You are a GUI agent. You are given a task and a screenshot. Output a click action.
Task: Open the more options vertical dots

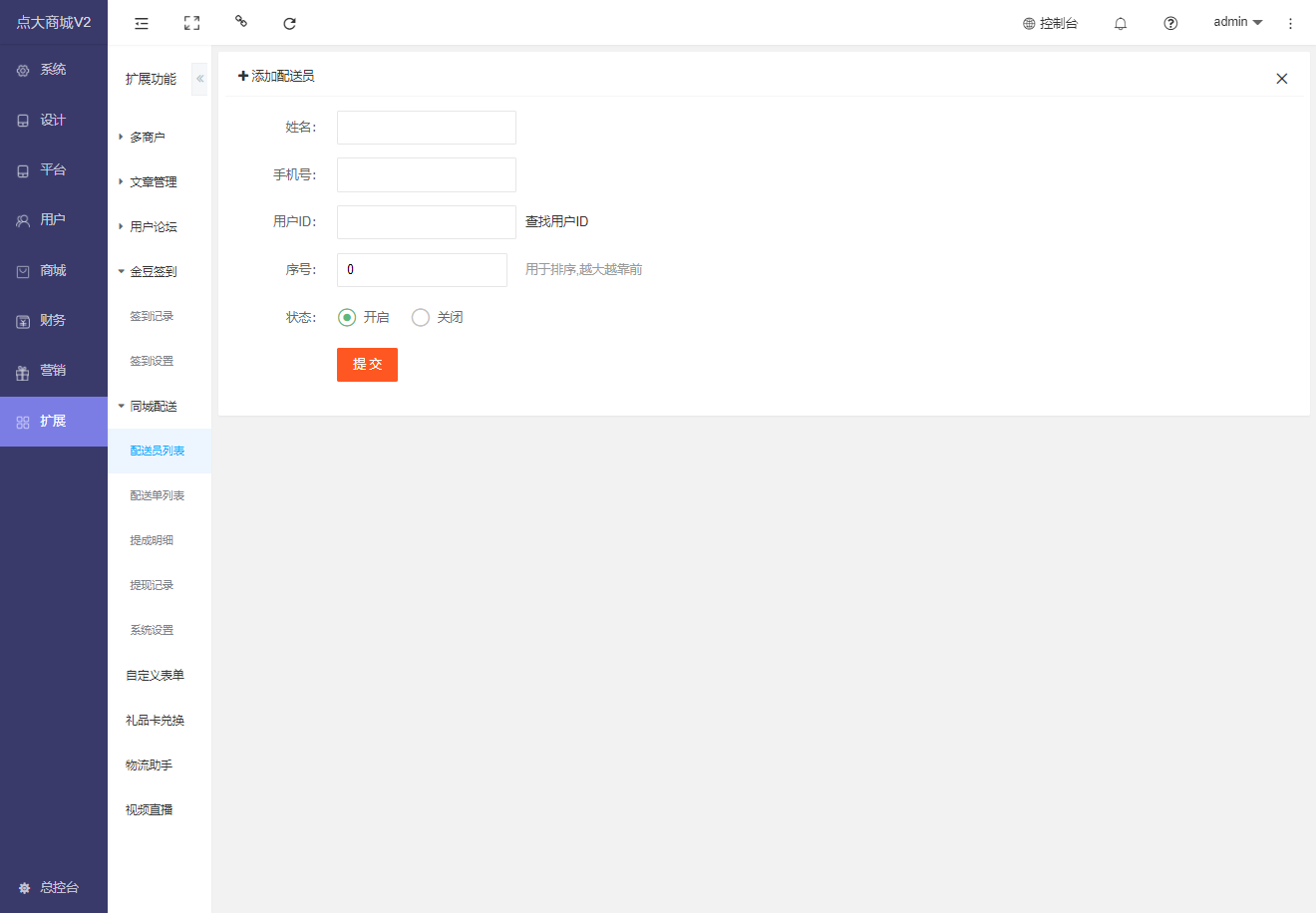click(x=1290, y=23)
